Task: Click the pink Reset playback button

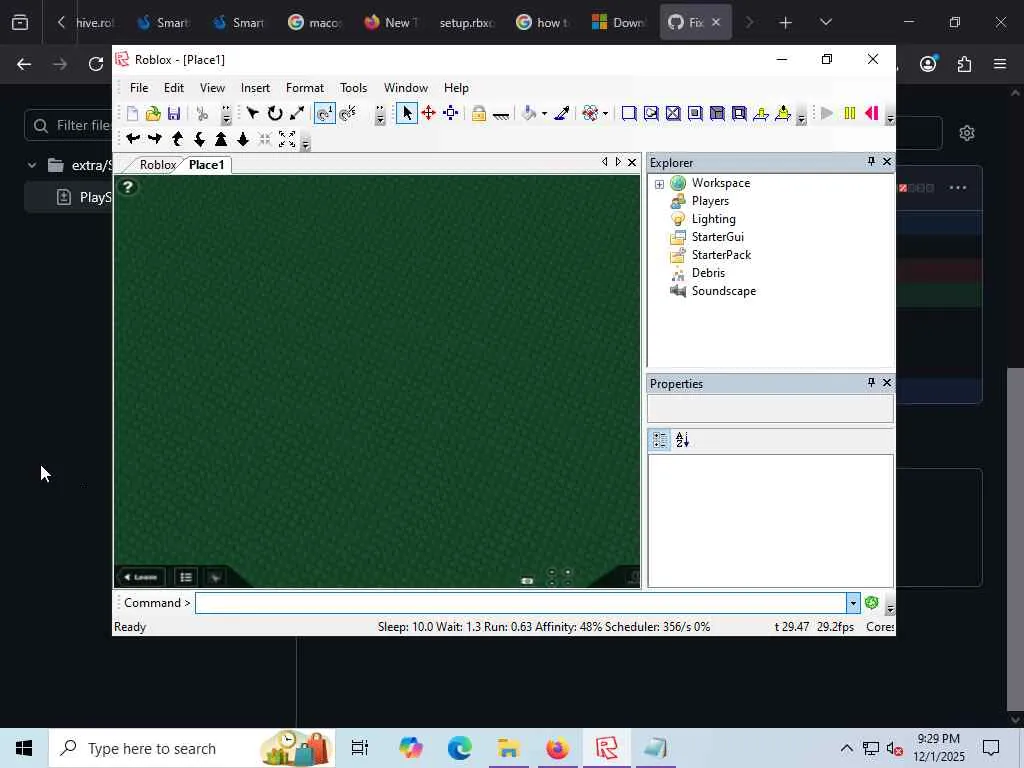Action: [x=872, y=114]
